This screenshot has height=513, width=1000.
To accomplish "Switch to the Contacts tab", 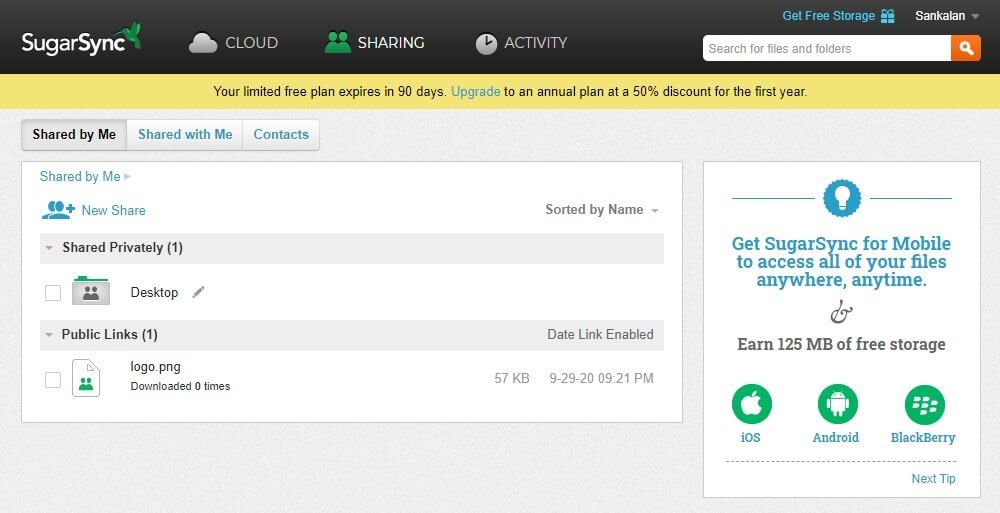I will 281,135.
